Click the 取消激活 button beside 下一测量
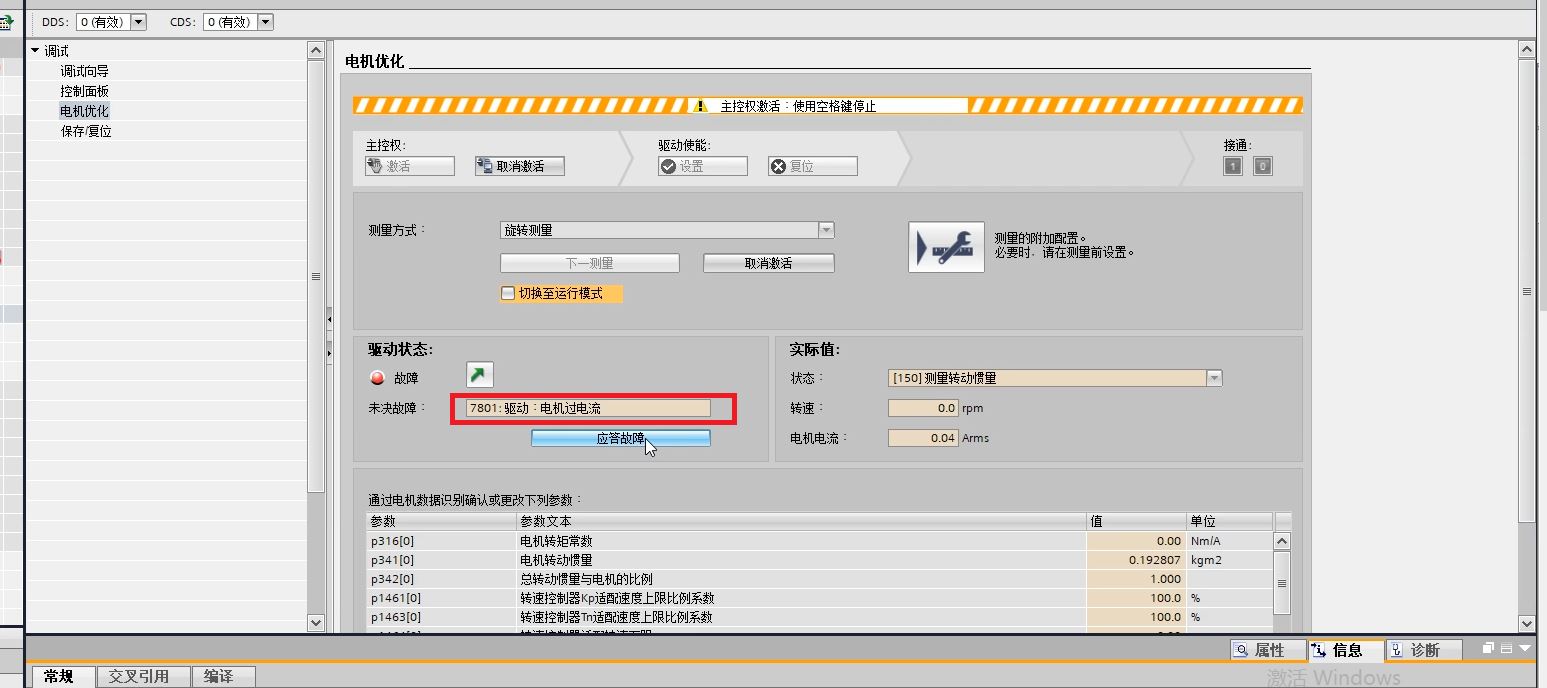This screenshot has width=1547, height=688. 768,263
